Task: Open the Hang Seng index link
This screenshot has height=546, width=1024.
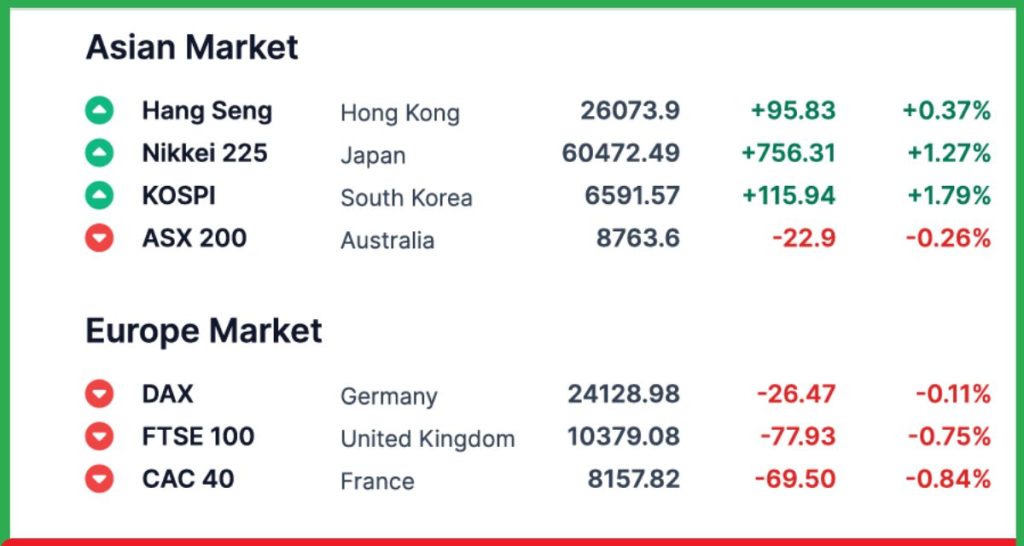Action: click(x=206, y=110)
